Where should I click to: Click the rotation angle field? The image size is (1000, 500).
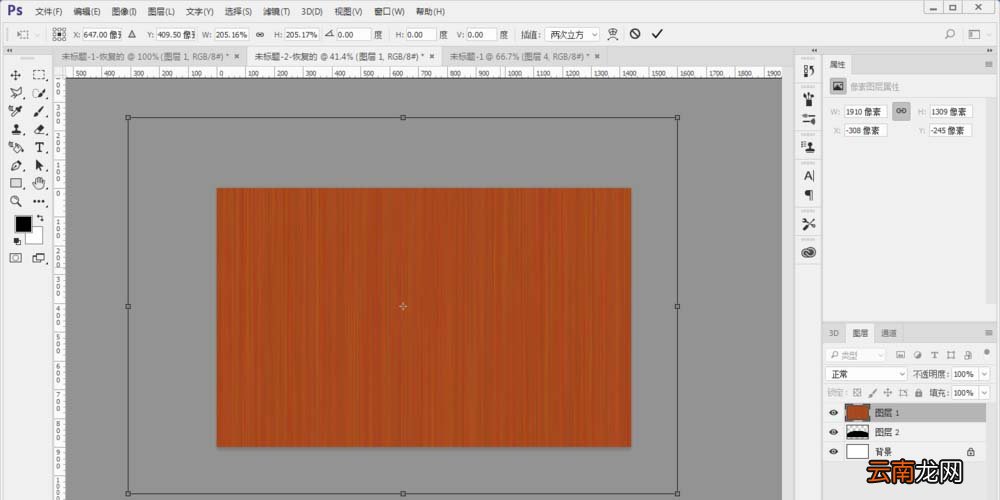coord(353,34)
